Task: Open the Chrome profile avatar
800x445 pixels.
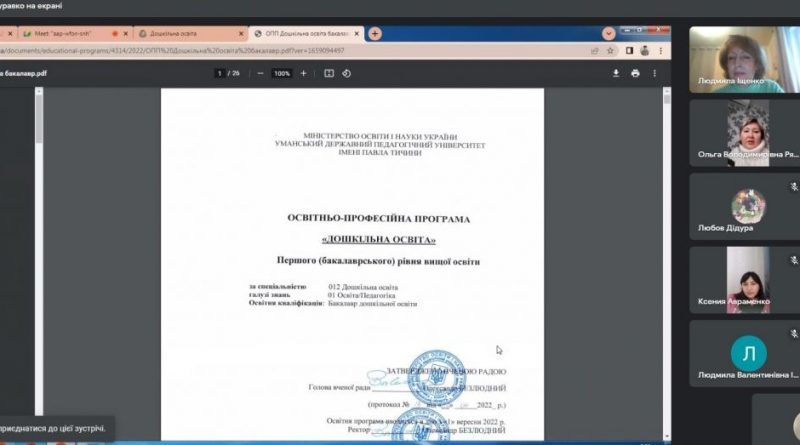Action: [645, 51]
